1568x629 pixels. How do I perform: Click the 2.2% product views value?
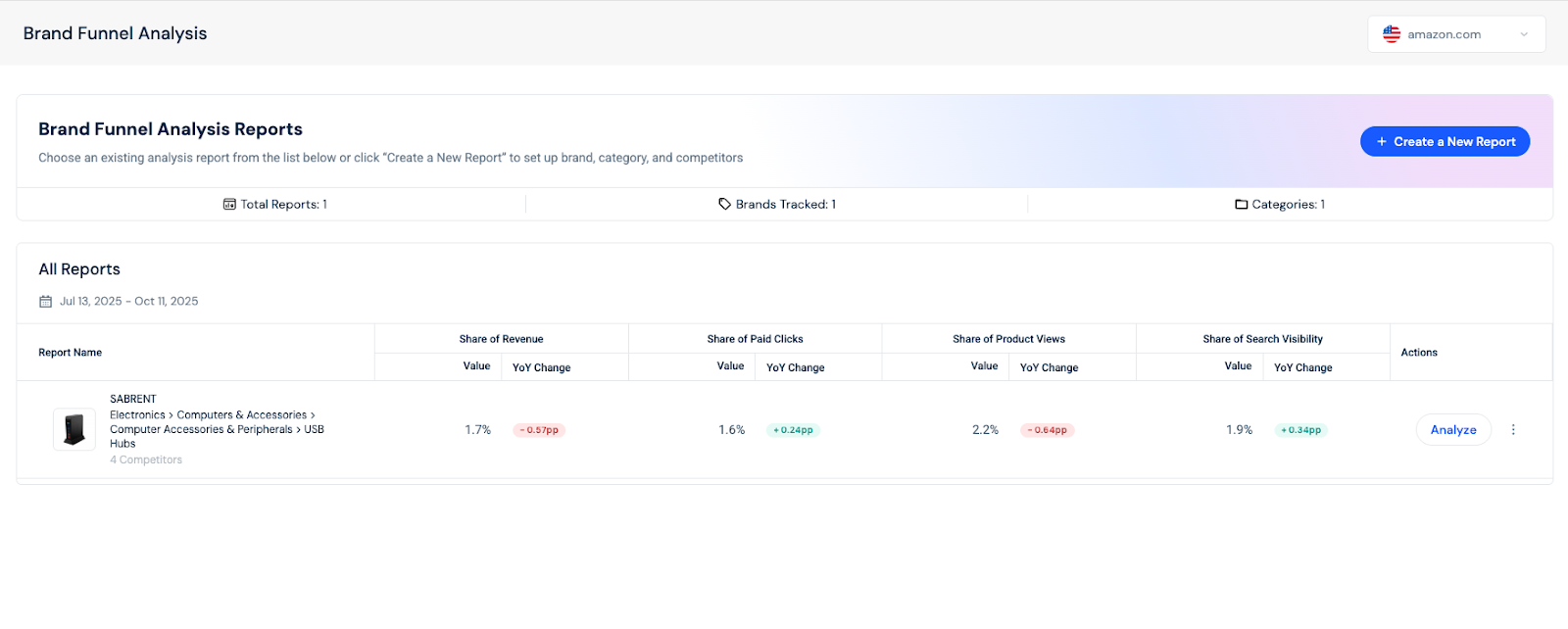click(986, 430)
